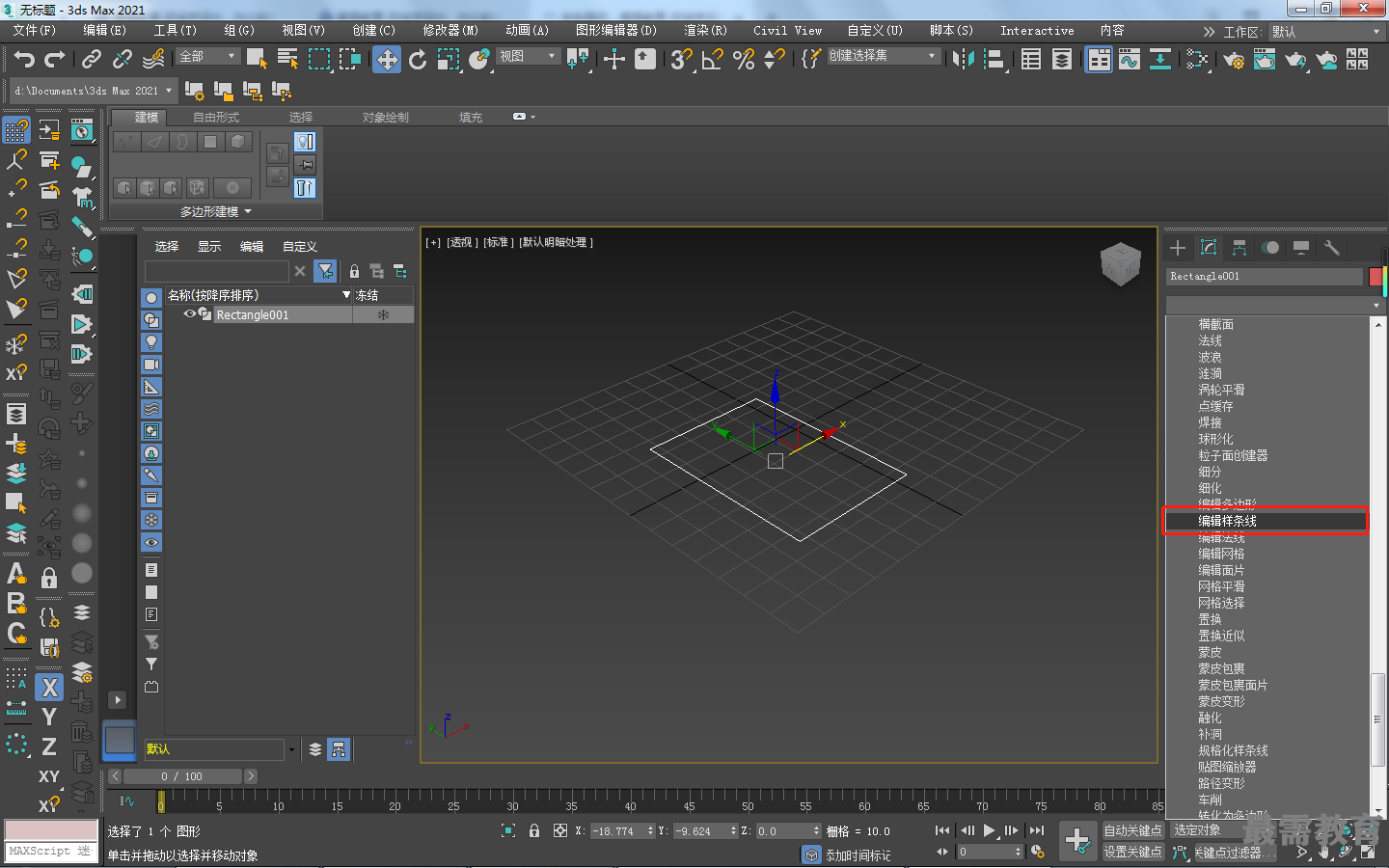The width and height of the screenshot is (1389, 868).
Task: Open the Mirror tool
Action: (x=963, y=60)
